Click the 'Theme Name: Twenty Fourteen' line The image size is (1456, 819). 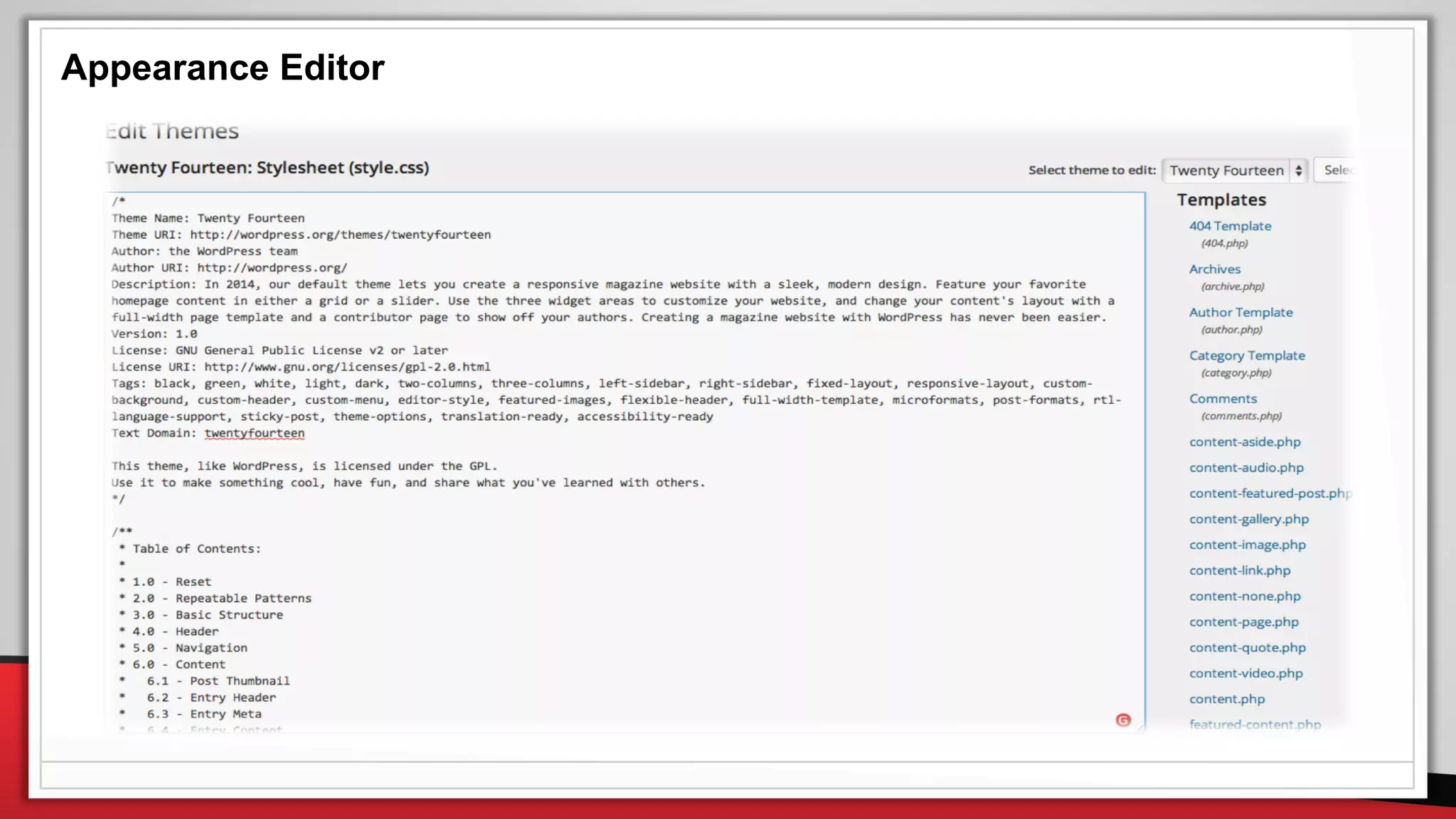[208, 218]
